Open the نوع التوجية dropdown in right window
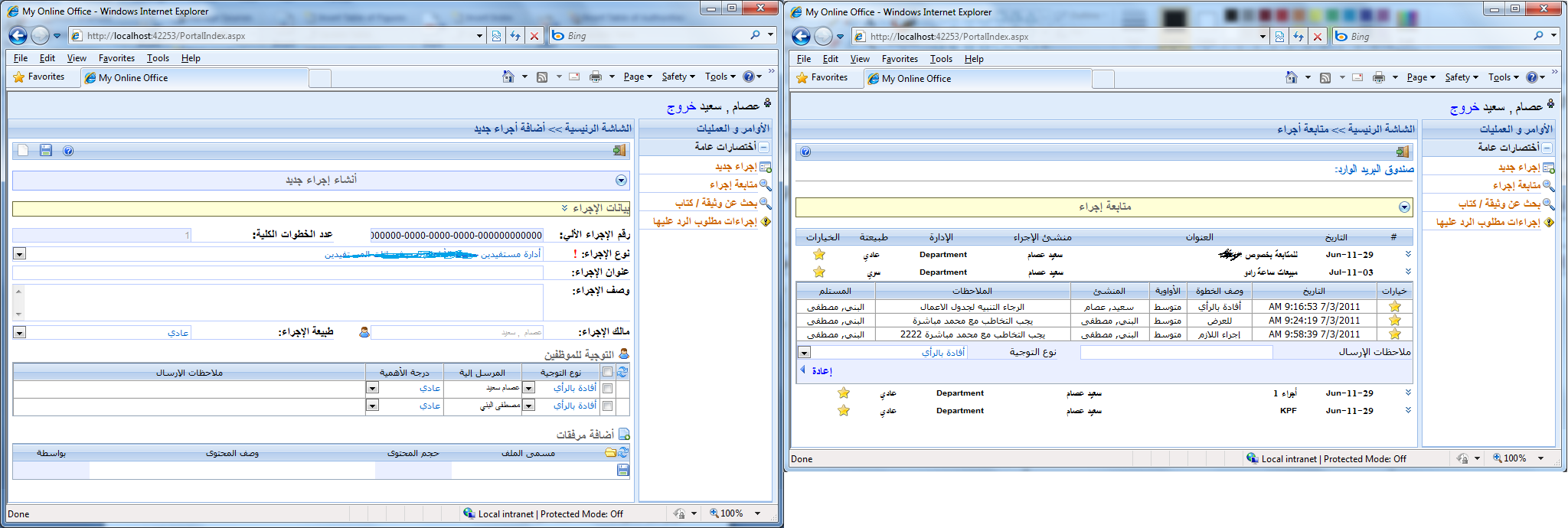Viewport: 1568px width, 528px height. click(x=804, y=353)
